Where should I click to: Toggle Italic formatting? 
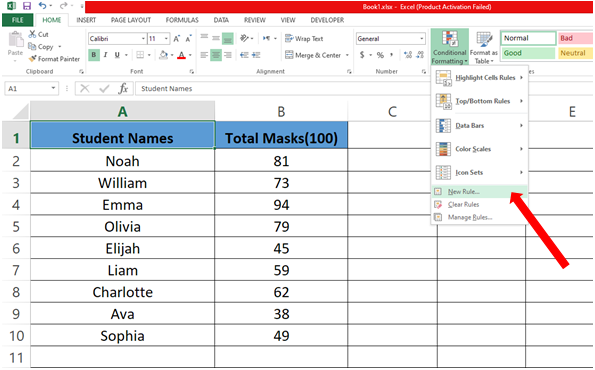105,55
